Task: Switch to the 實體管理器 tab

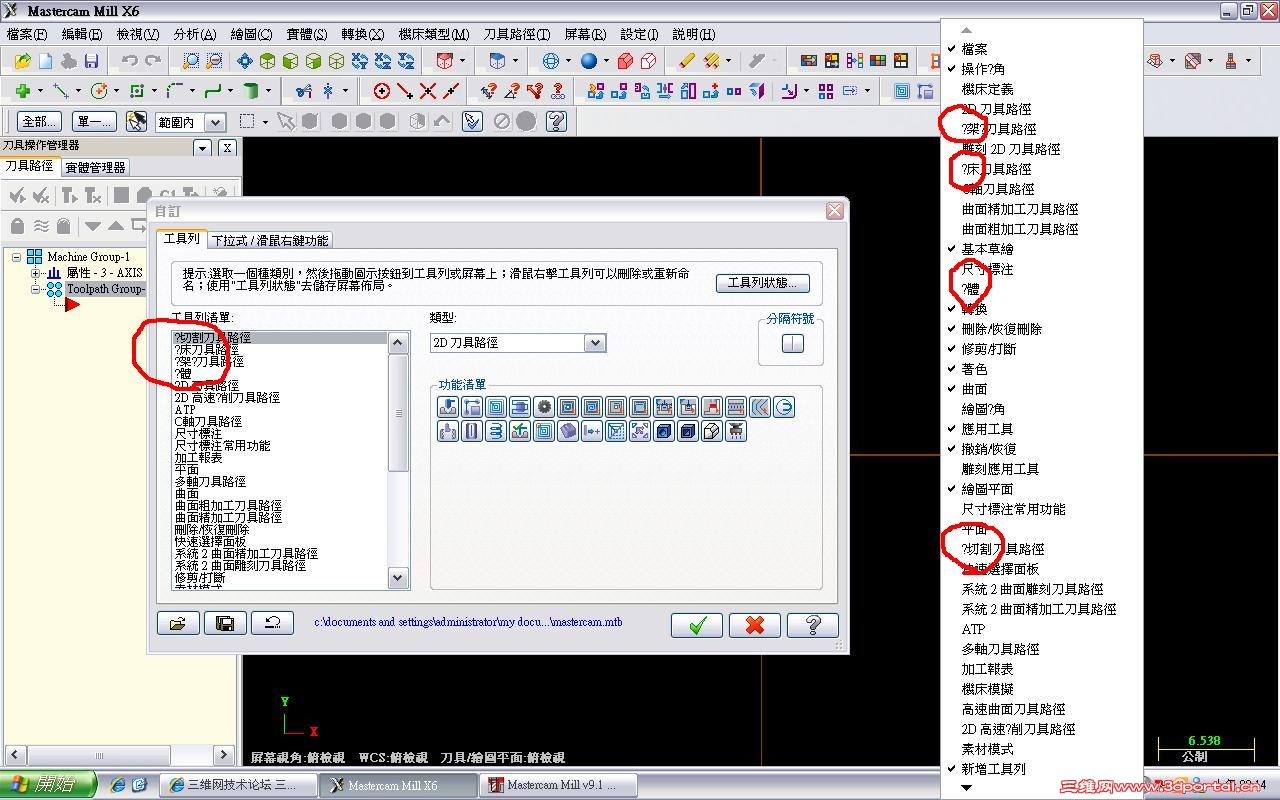Action: [x=95, y=167]
